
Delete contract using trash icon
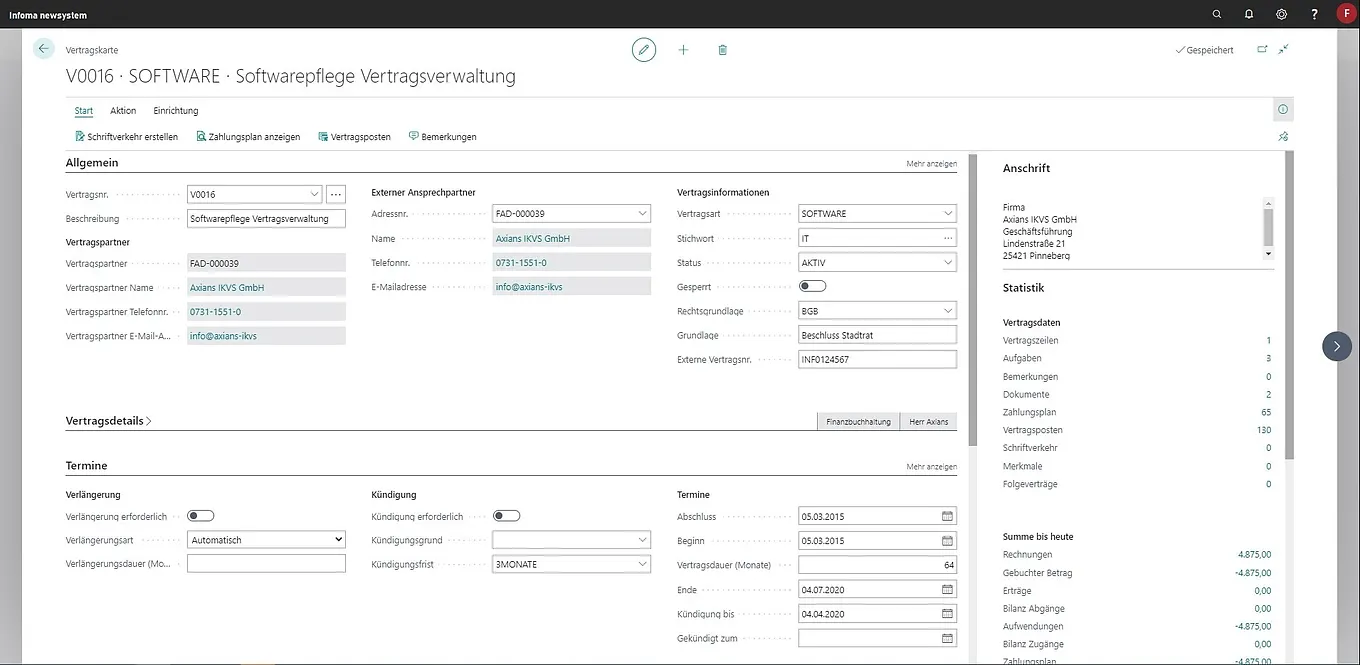722,49
